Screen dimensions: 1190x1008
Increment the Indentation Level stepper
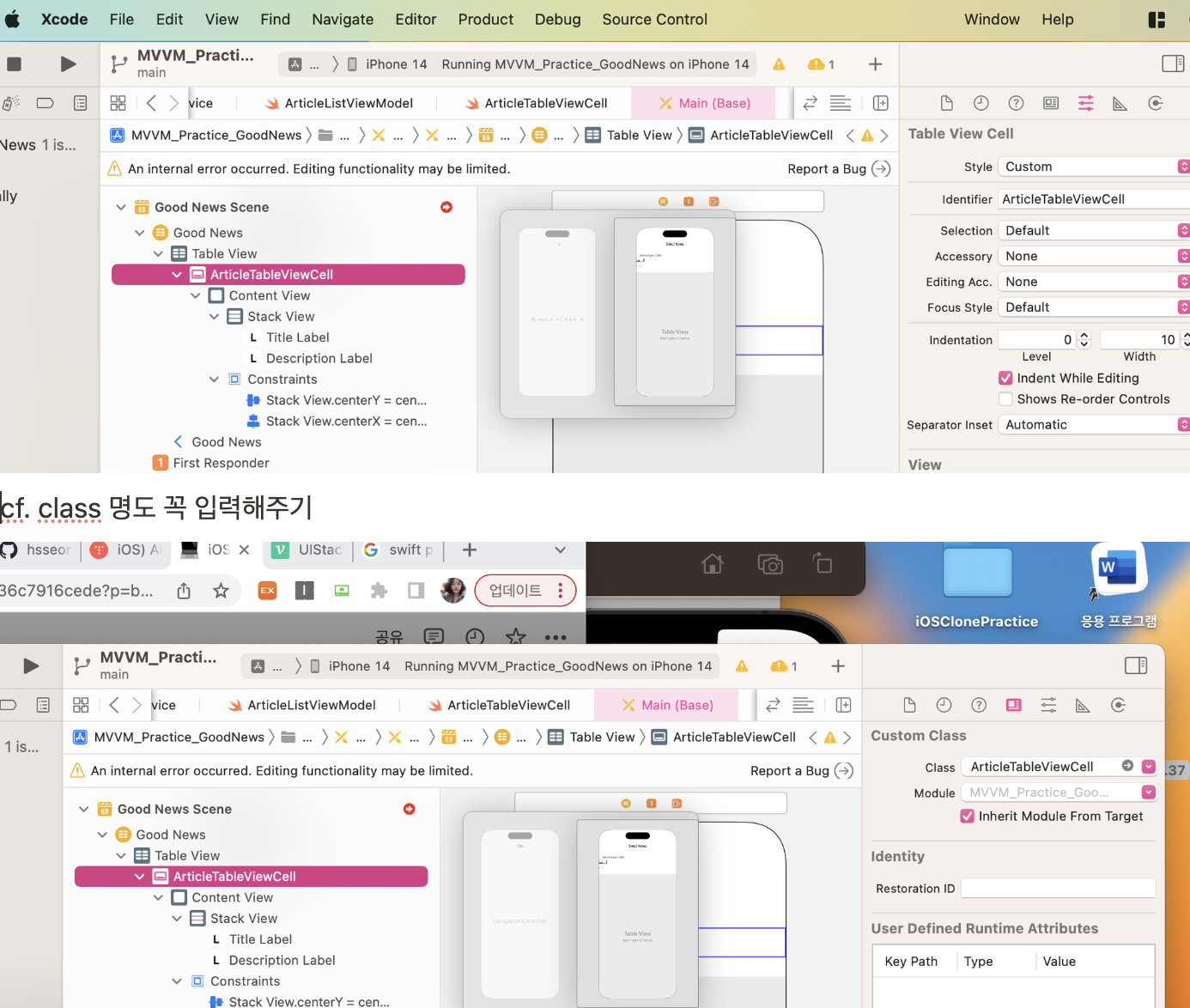click(x=1084, y=335)
